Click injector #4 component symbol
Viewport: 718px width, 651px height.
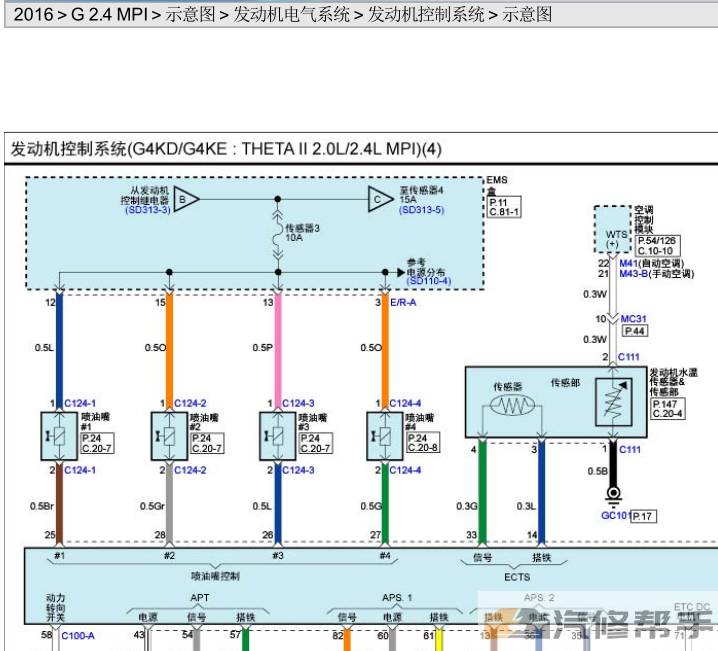coord(385,436)
